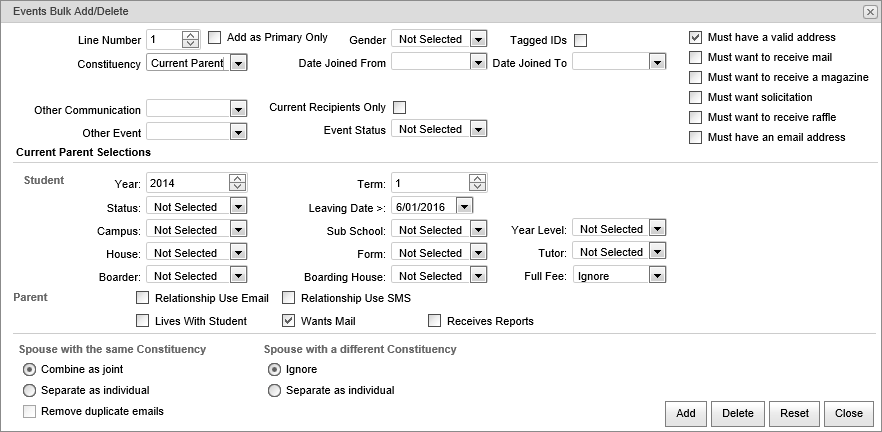Increase Line Number with up arrow
Screen dimensions: 882x432
(191, 36)
